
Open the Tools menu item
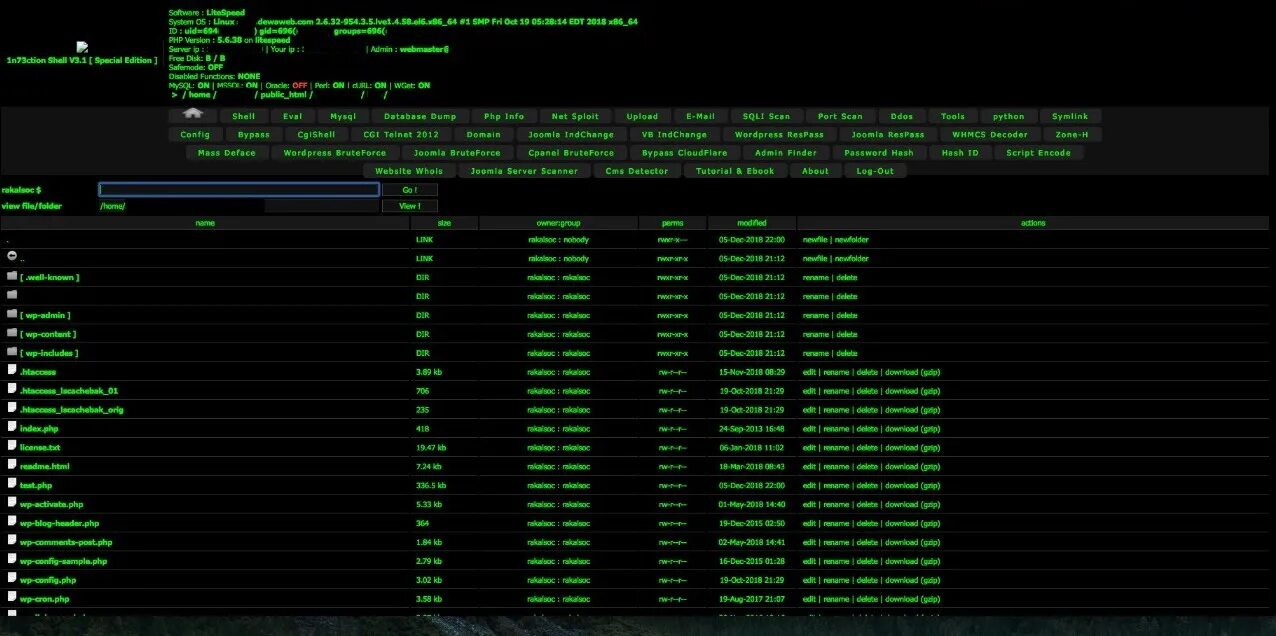[953, 116]
